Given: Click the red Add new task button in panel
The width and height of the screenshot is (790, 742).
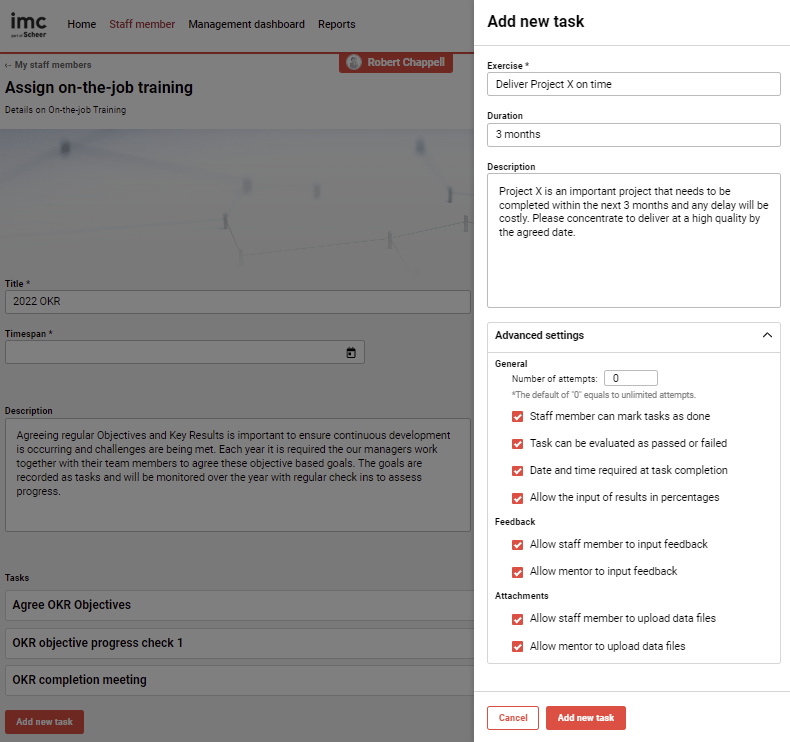Looking at the screenshot, I should click(585, 718).
